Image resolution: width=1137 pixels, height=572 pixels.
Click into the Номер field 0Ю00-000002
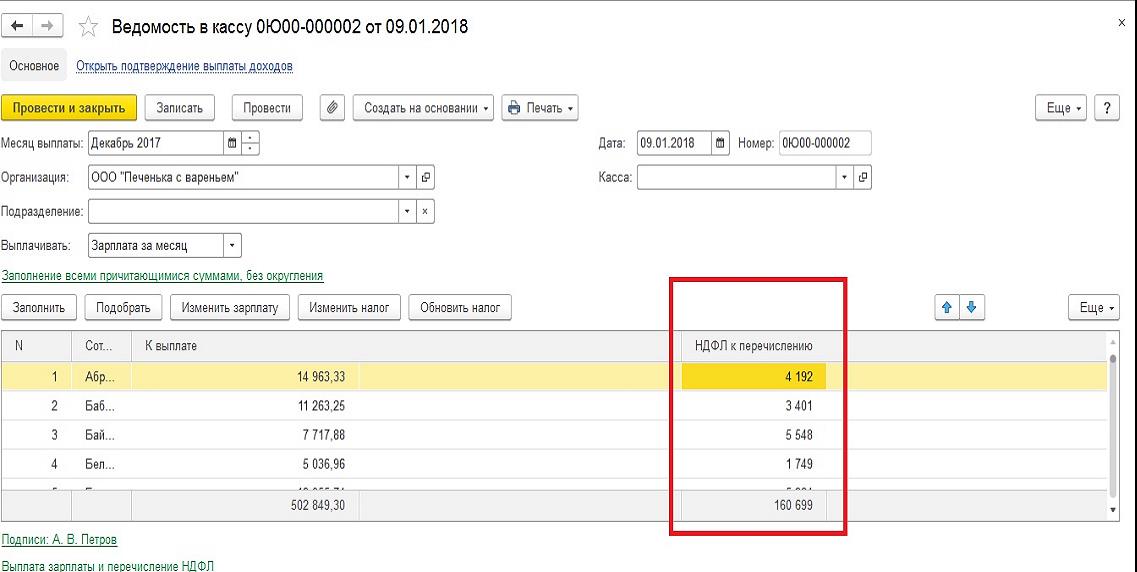825,143
